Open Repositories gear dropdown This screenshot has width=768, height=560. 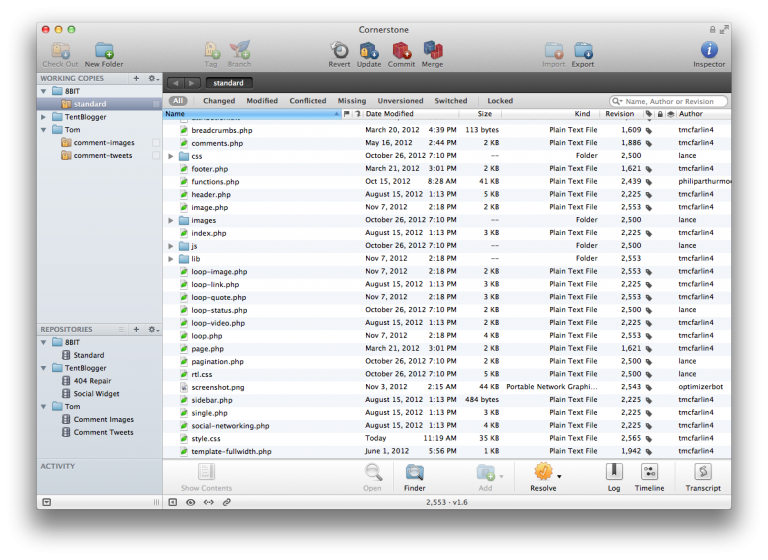click(154, 329)
